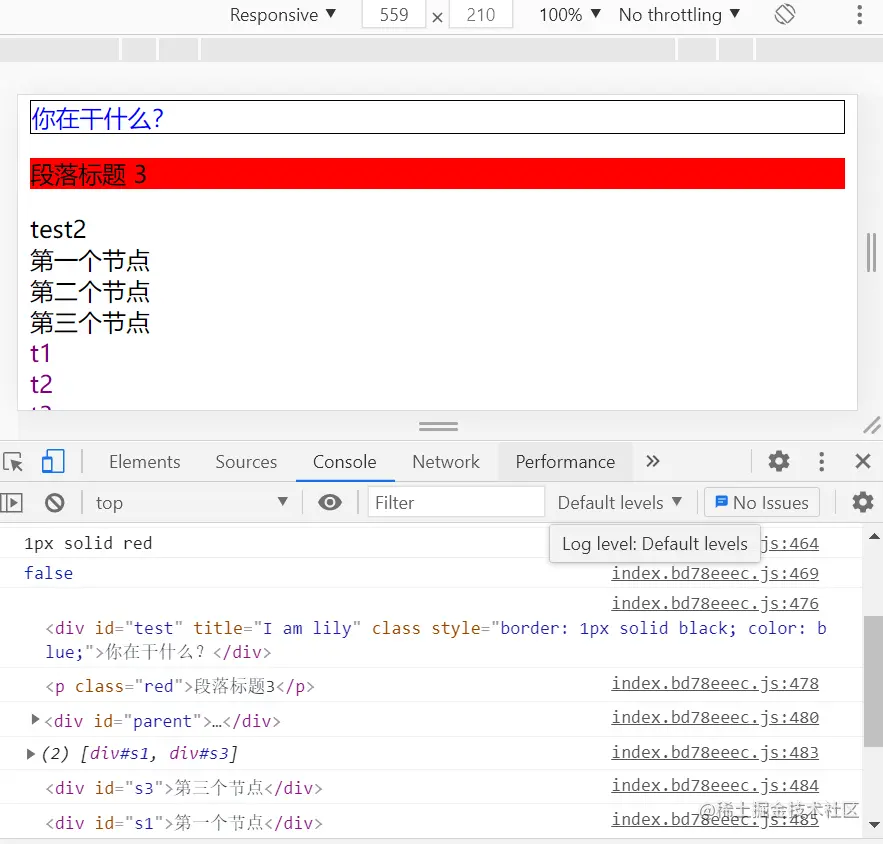Image resolution: width=883 pixels, height=844 pixels.
Task: Click the viewport corner resize handle
Action: pos(872,425)
